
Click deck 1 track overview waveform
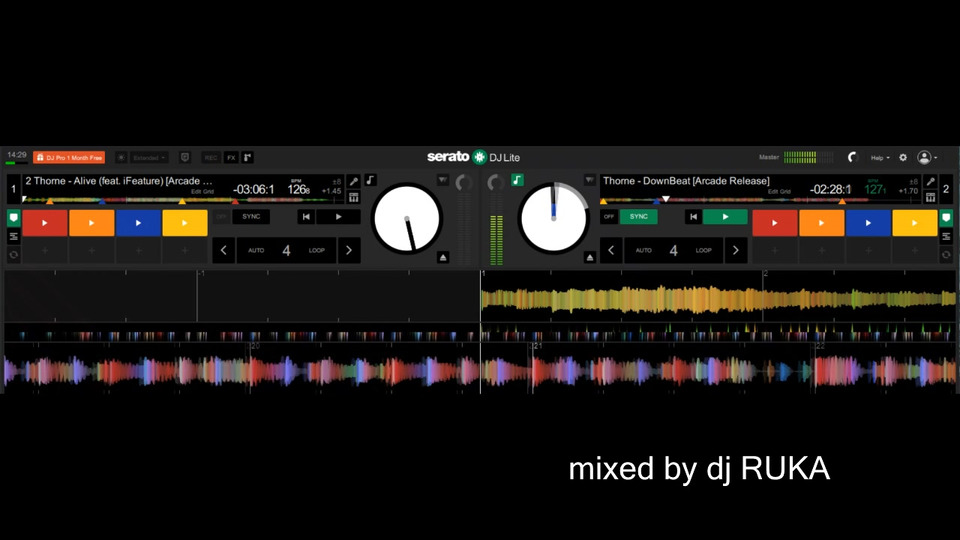click(x=182, y=200)
